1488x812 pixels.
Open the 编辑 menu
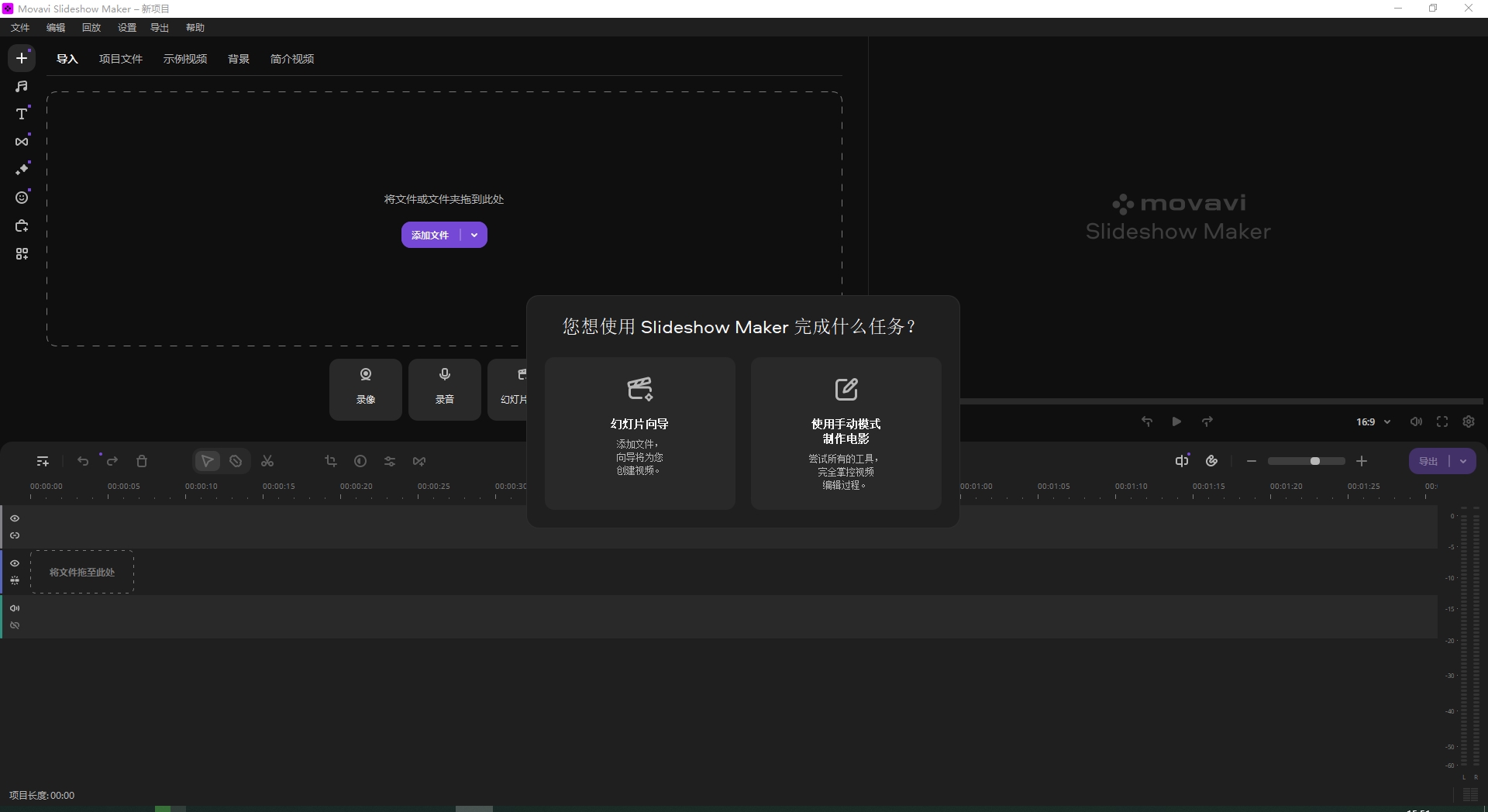(56, 27)
